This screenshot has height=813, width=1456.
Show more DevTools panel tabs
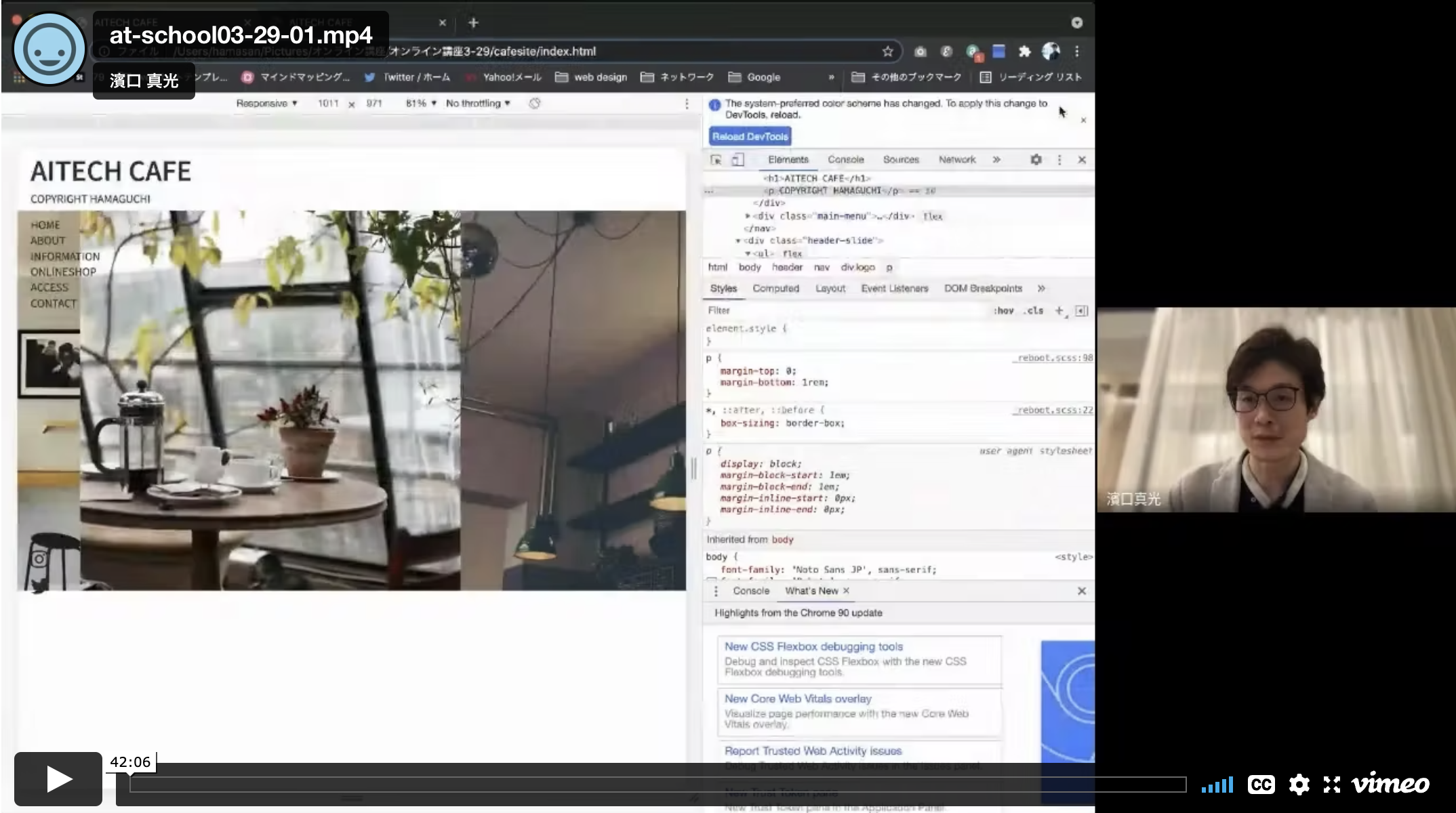996,160
